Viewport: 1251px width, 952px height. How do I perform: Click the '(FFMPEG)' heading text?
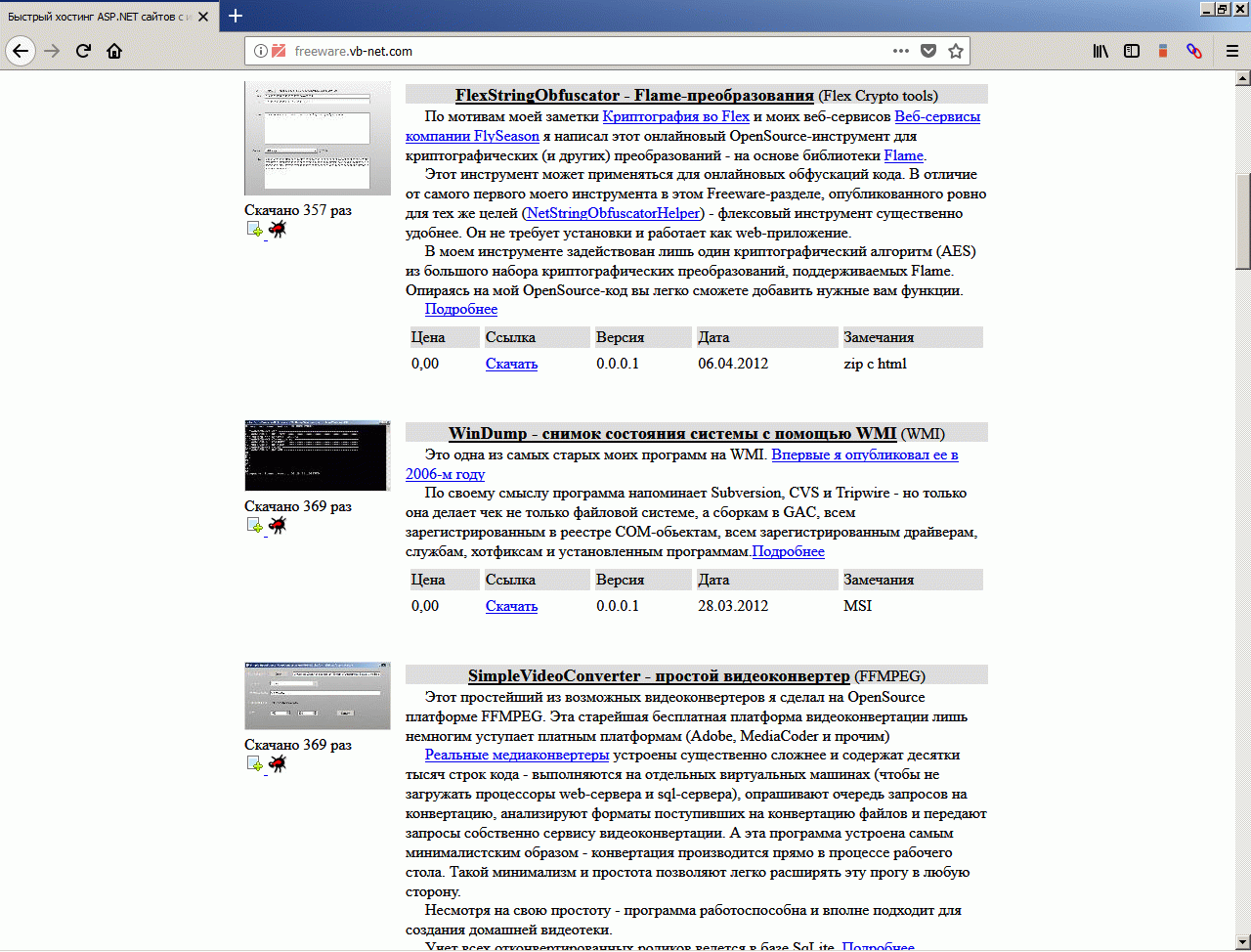click(x=889, y=675)
